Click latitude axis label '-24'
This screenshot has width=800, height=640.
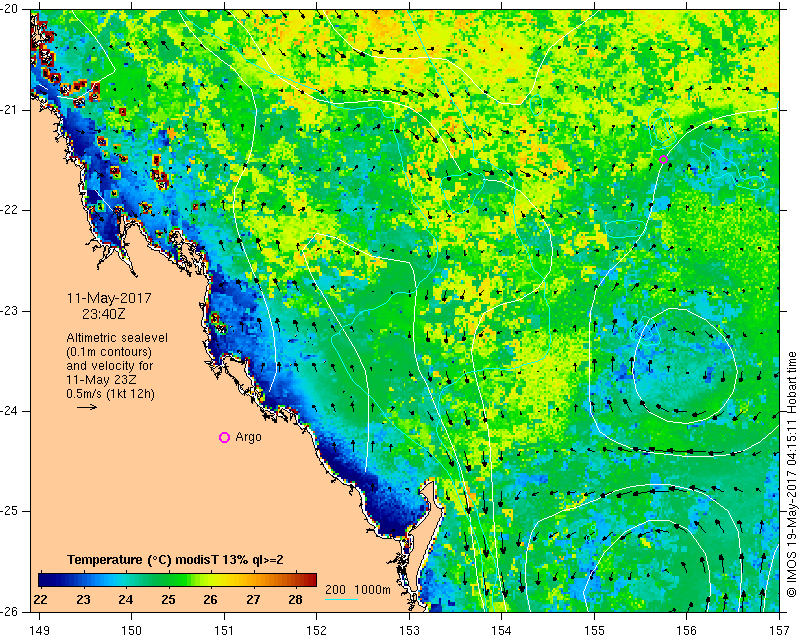[x=10, y=411]
